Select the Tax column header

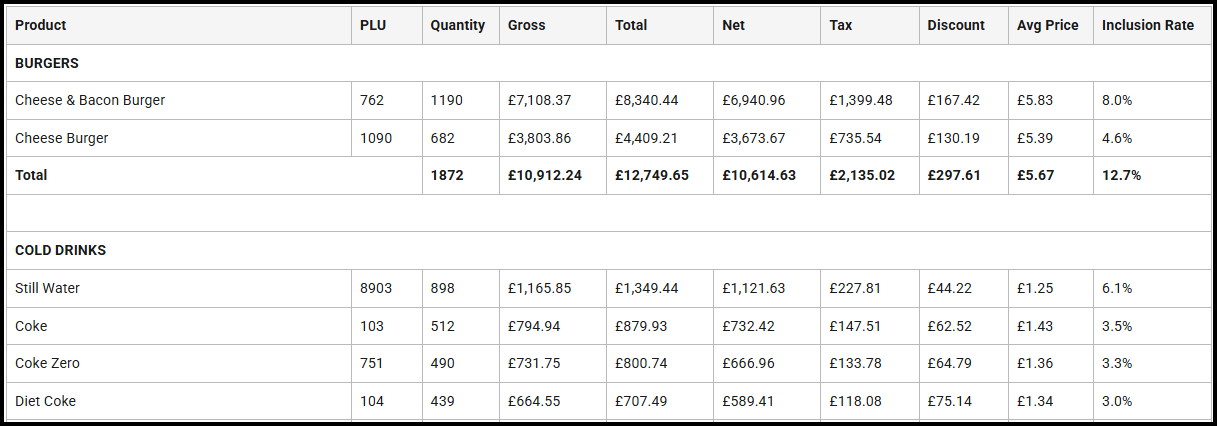coord(841,25)
